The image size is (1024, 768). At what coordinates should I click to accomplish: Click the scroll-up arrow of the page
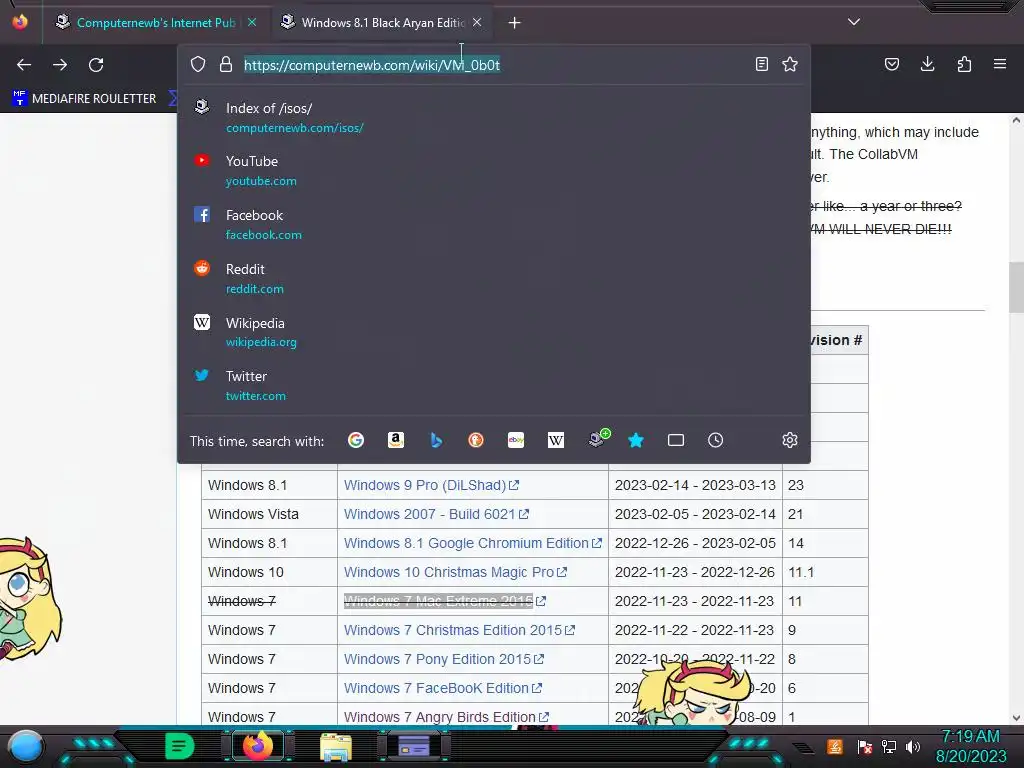coord(1016,120)
